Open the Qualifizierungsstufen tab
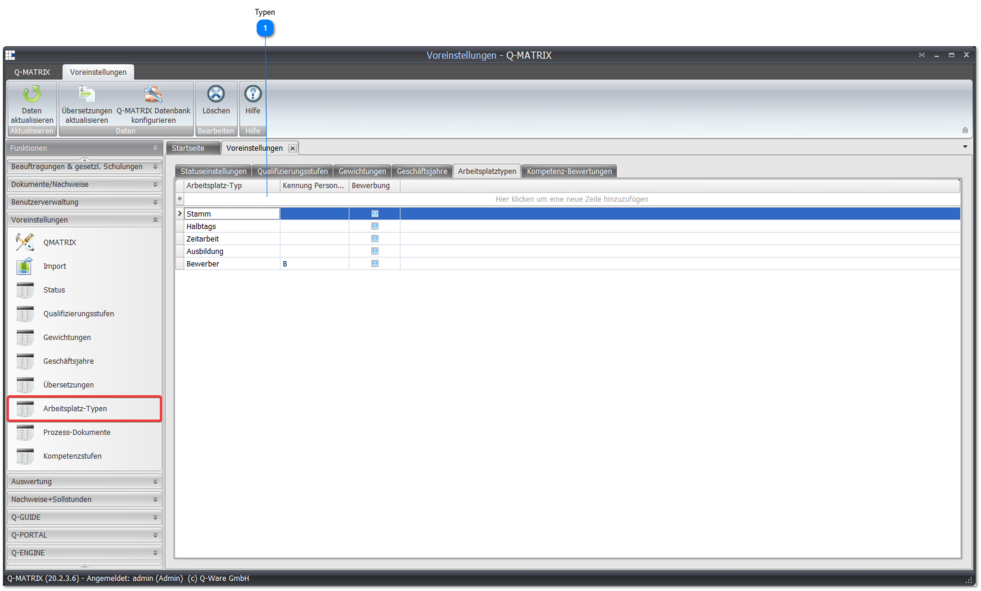Screen dimensions: 981x591 (x=292, y=171)
